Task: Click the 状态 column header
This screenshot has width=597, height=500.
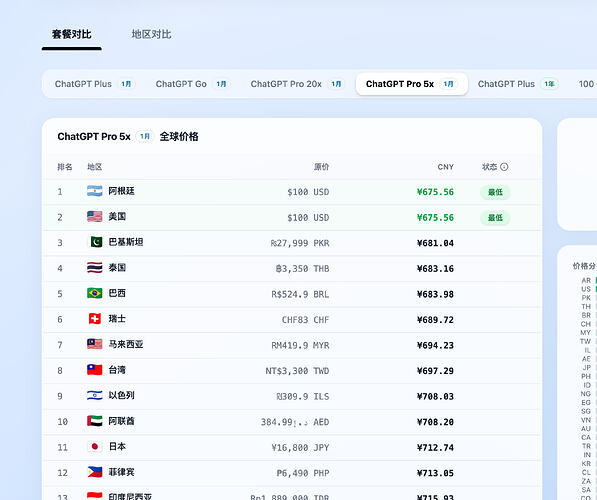Action: coord(490,167)
